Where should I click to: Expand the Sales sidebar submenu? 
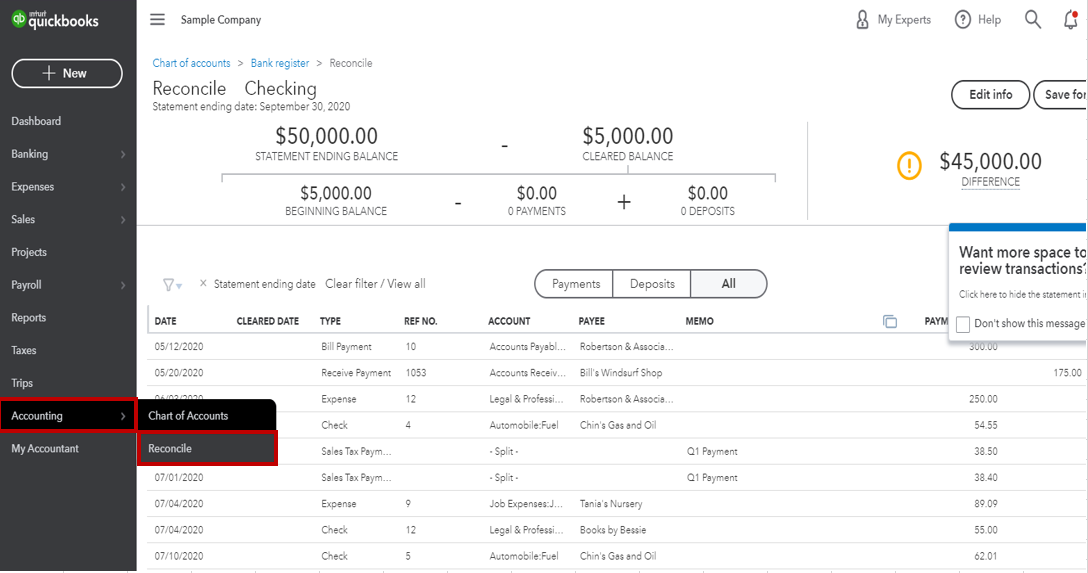[x=123, y=220]
